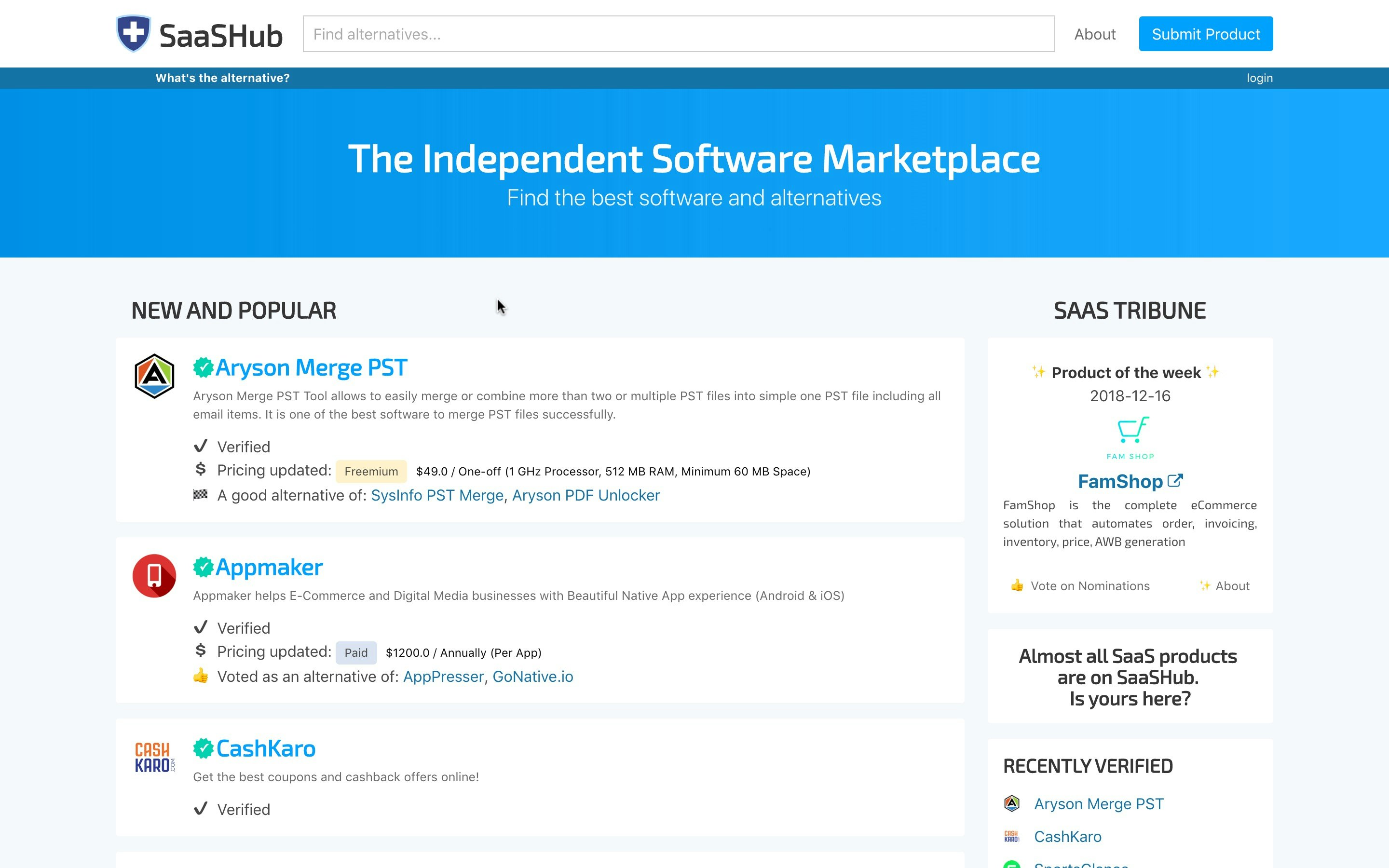Viewport: 1389px width, 868px height.
Task: Click the CashKaro icon under Recently Verified
Action: pos(1011,837)
